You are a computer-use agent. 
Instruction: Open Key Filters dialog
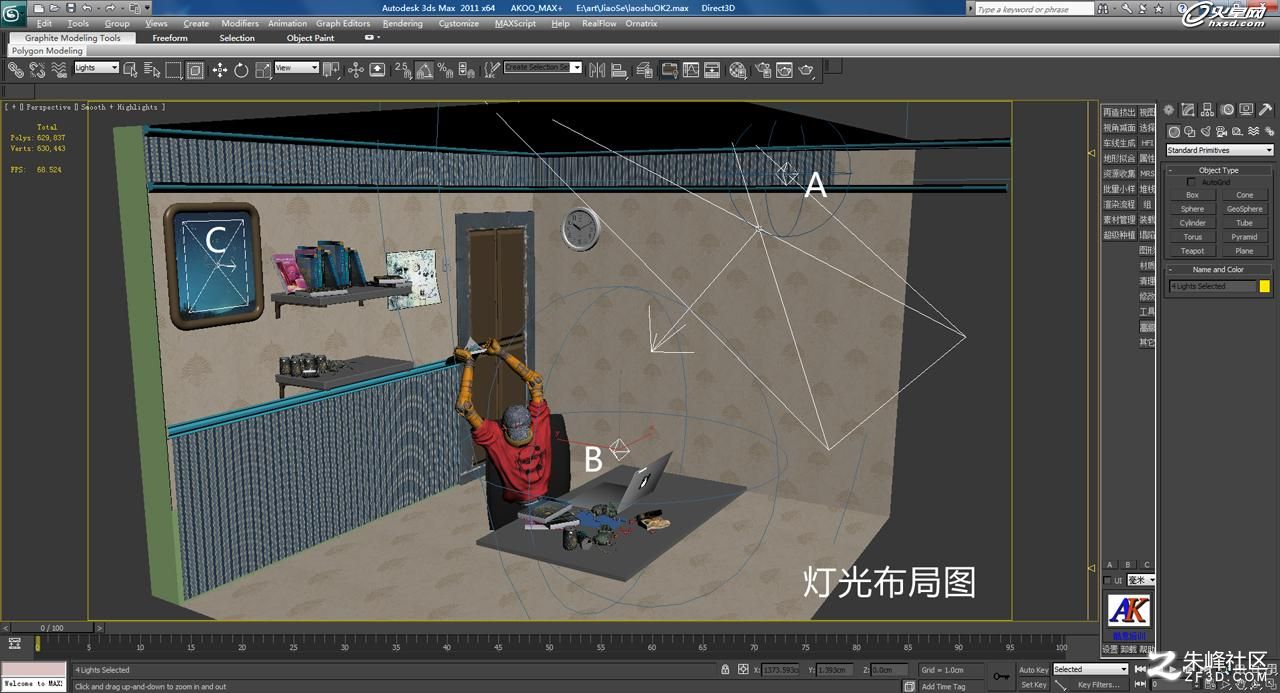[x=1098, y=685]
